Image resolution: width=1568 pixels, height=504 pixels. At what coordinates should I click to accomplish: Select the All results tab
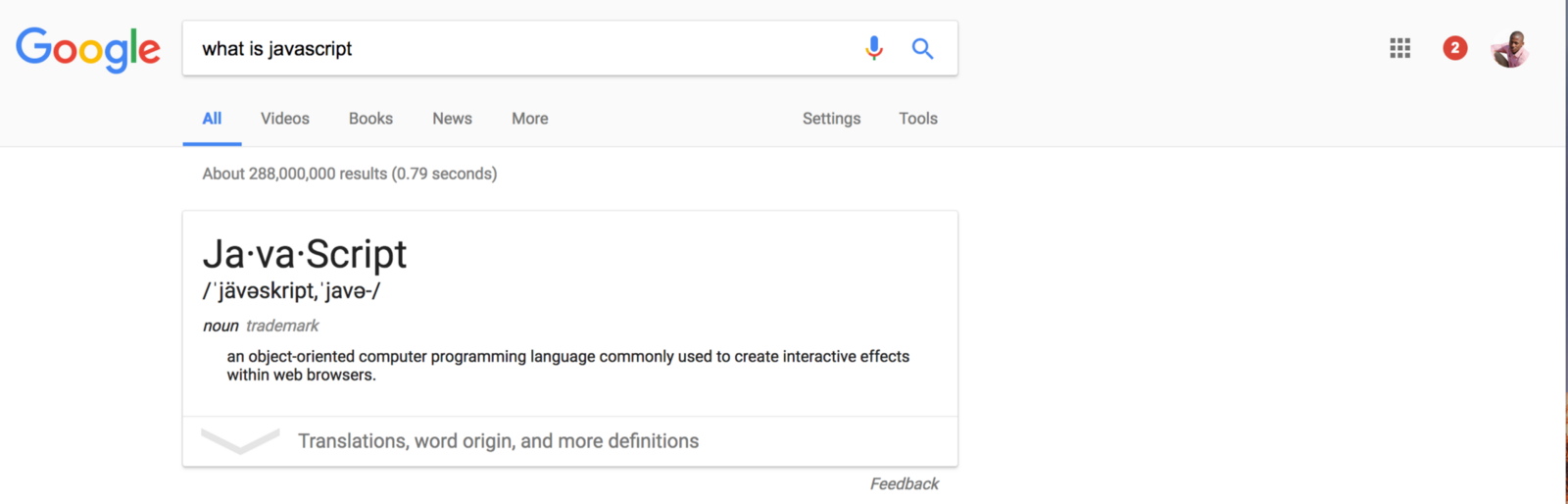pyautogui.click(x=212, y=119)
